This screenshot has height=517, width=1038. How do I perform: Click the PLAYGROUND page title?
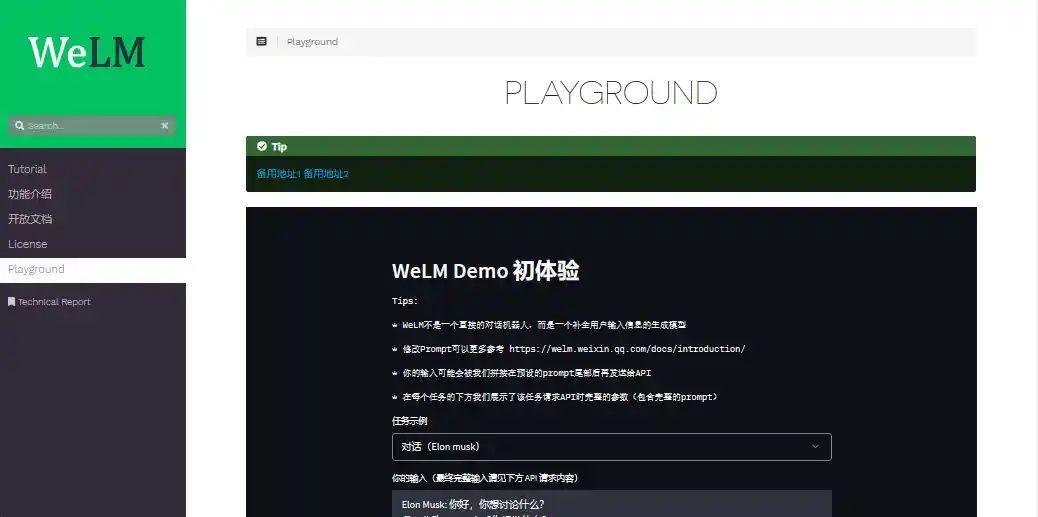pyautogui.click(x=611, y=93)
